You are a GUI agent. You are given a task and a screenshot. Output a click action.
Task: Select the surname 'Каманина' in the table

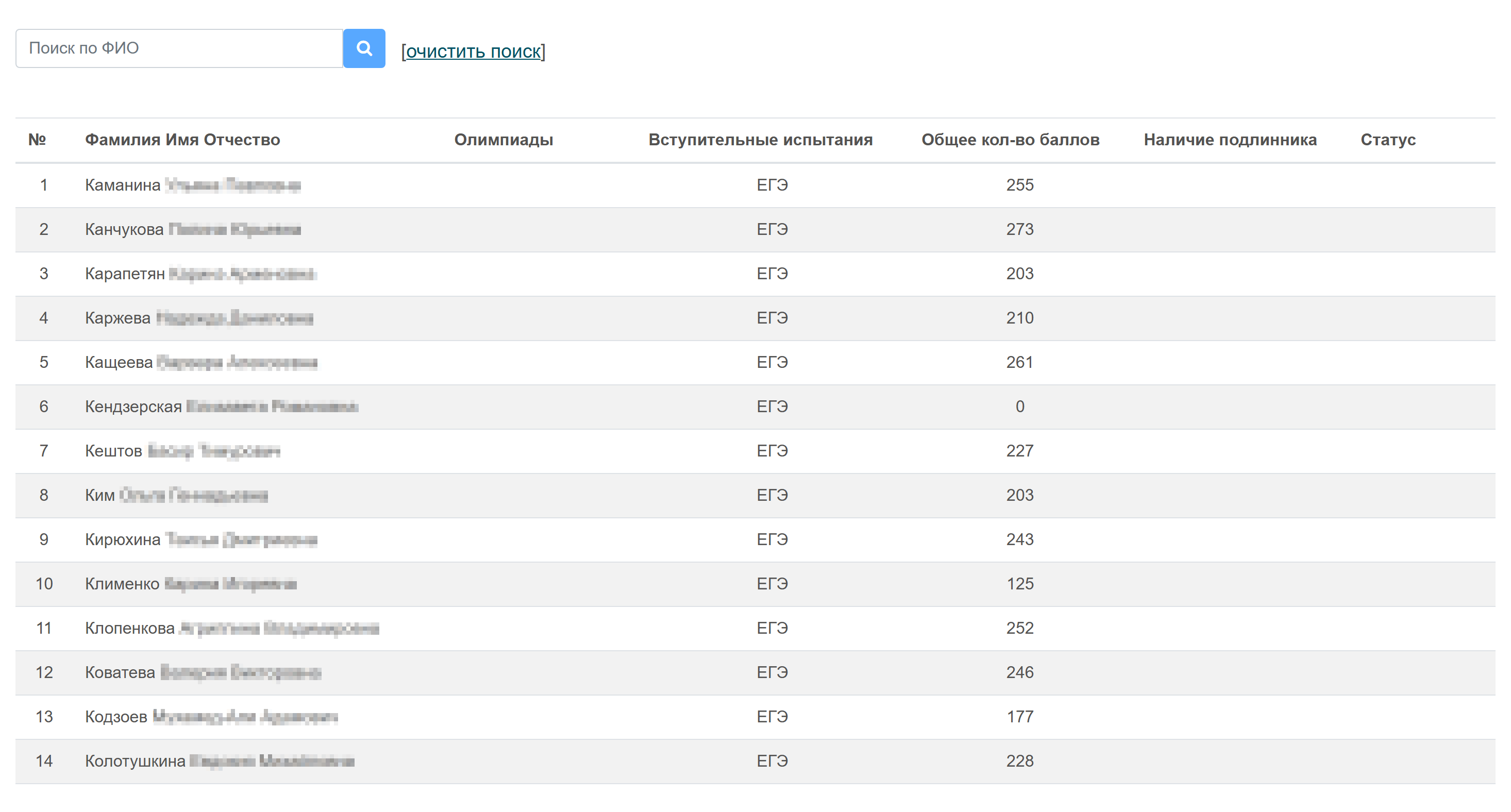point(123,185)
